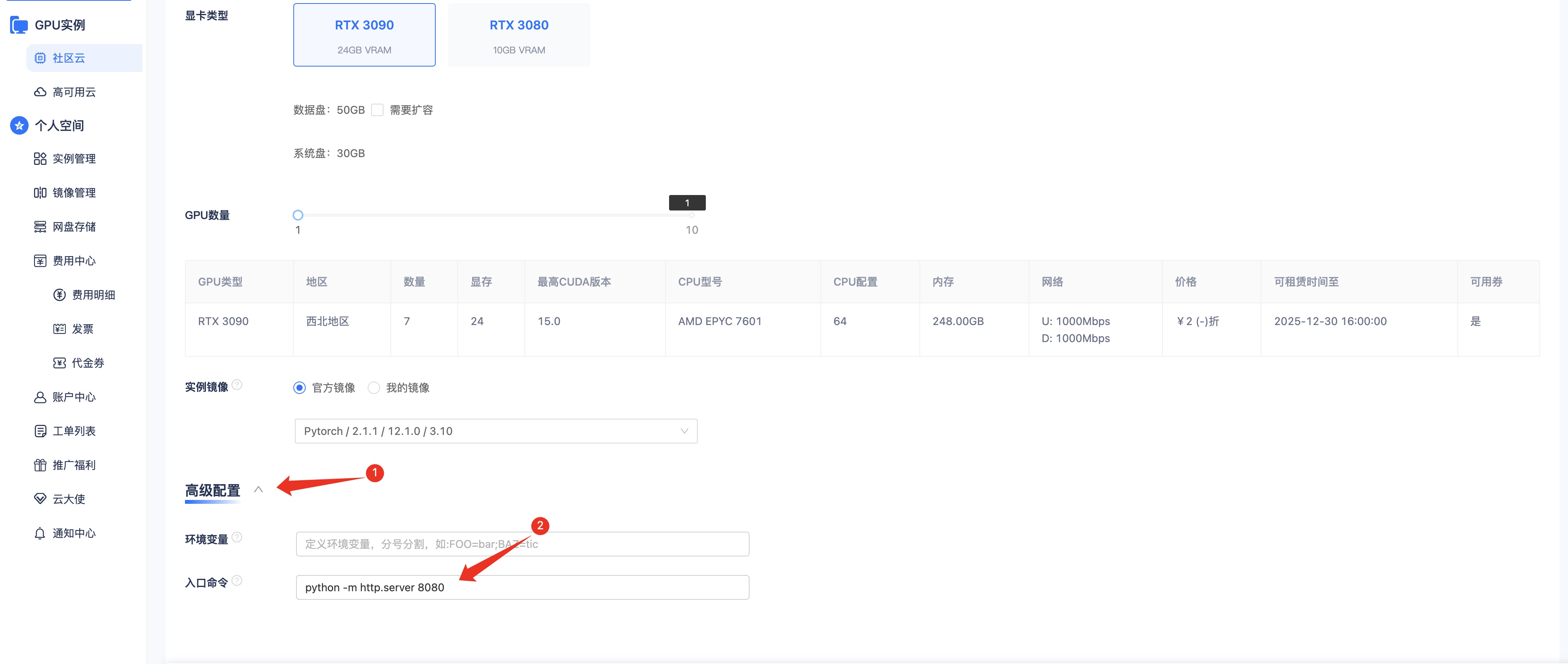Click the 通知中心 bell icon

point(40,534)
